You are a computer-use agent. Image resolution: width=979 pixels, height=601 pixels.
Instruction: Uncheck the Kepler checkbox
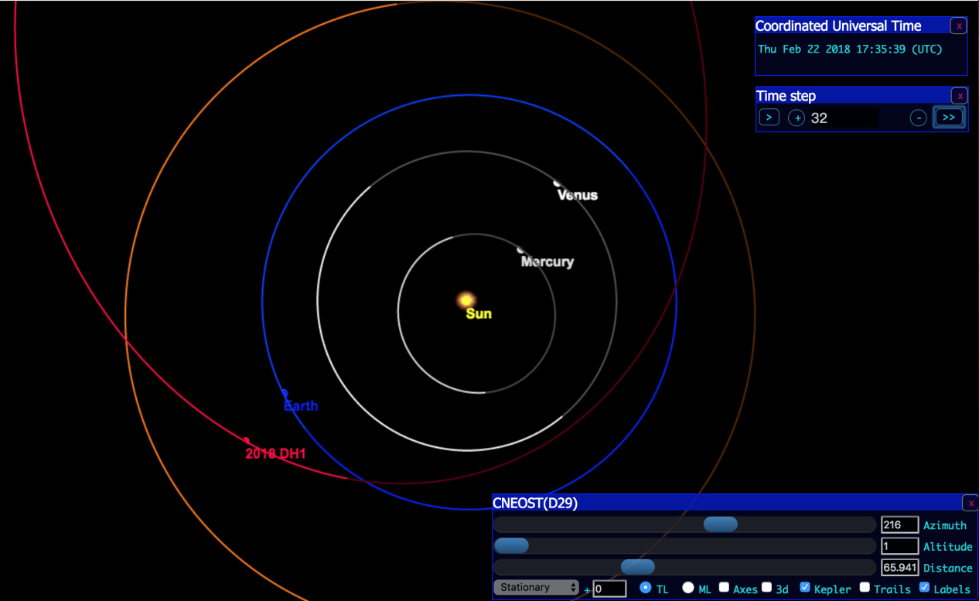805,587
